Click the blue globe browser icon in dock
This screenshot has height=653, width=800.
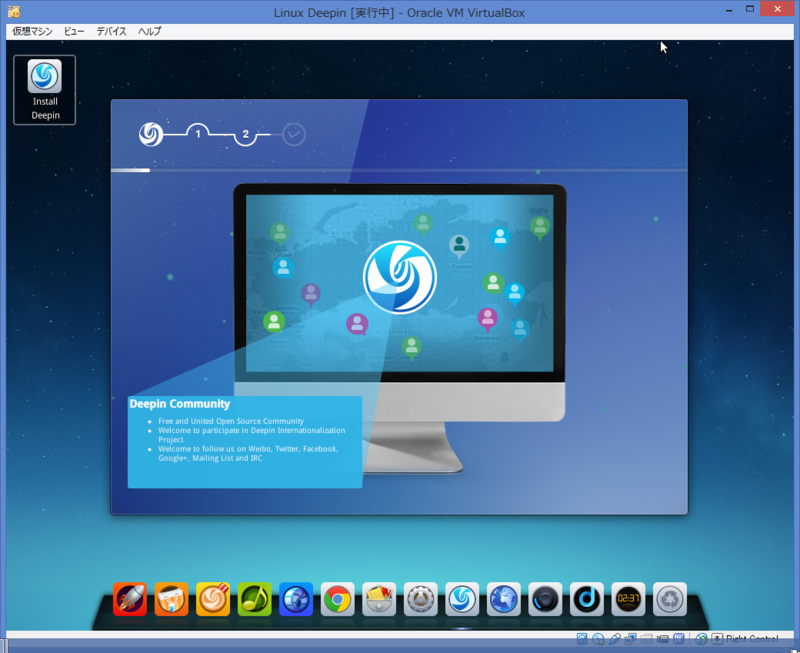pyautogui.click(x=503, y=600)
